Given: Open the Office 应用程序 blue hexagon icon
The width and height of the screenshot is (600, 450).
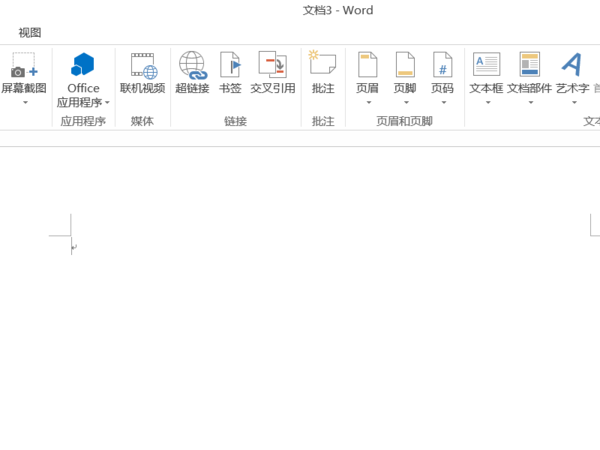Looking at the screenshot, I should (x=83, y=64).
